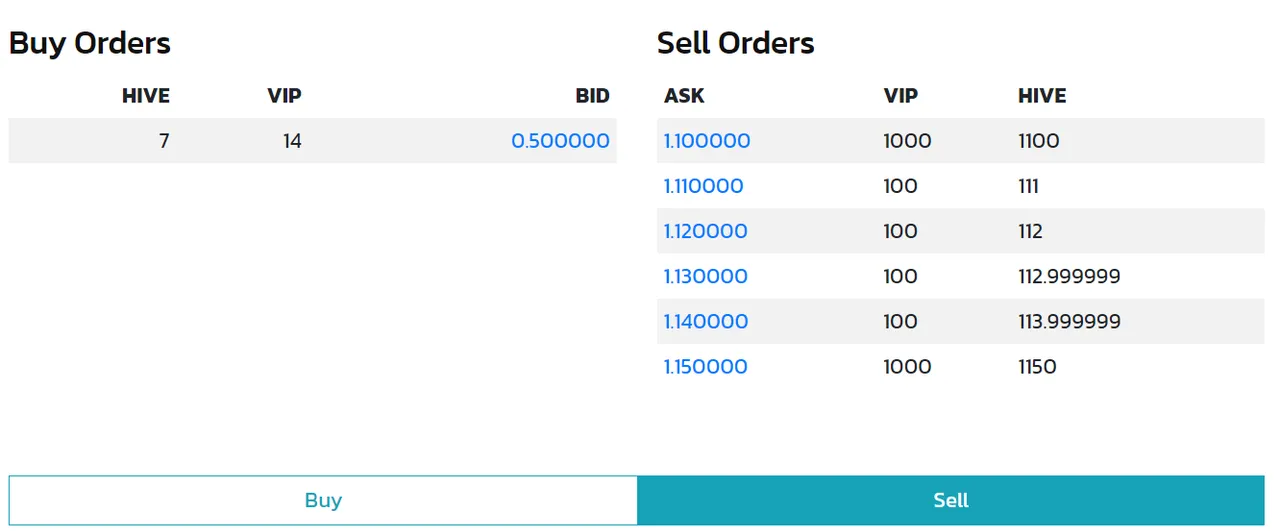Click the Buy Orders heading

[90, 43]
